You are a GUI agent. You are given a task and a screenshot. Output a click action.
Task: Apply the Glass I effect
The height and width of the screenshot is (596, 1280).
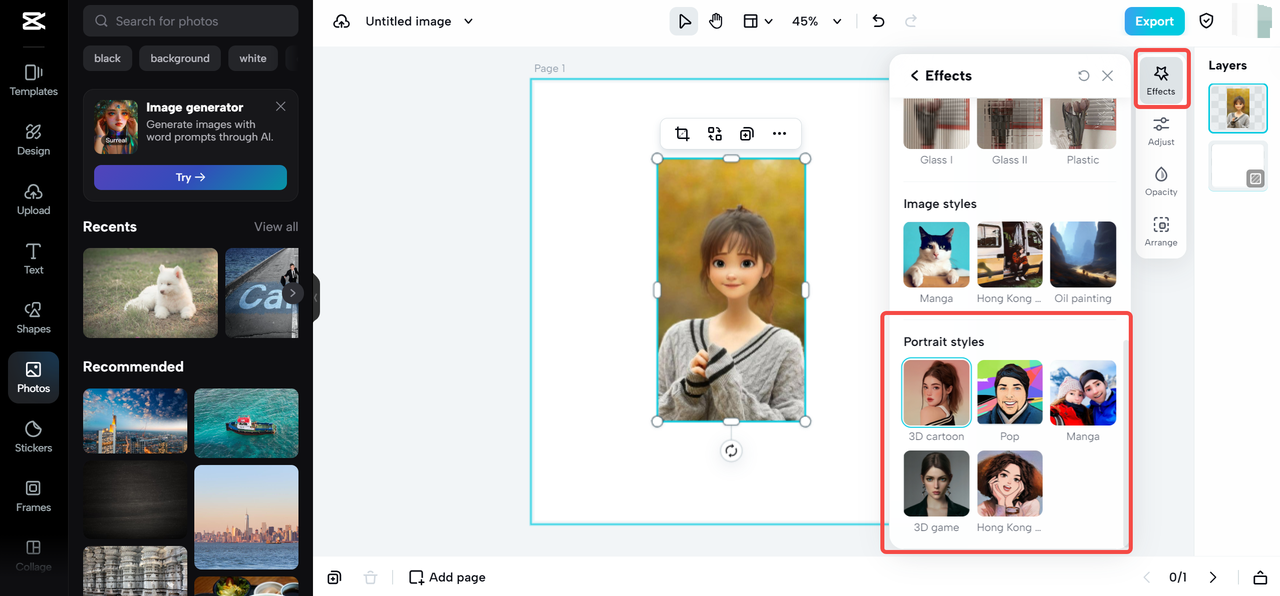click(936, 124)
